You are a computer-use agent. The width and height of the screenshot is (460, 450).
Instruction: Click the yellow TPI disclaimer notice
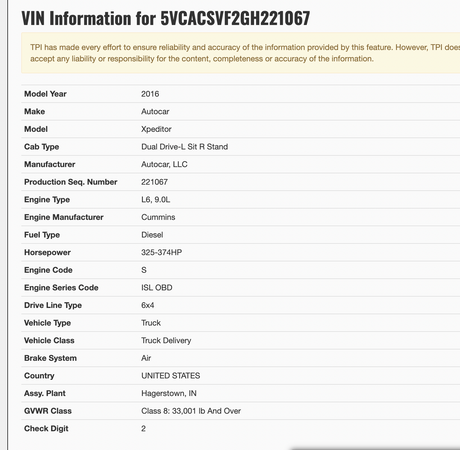(x=241, y=53)
